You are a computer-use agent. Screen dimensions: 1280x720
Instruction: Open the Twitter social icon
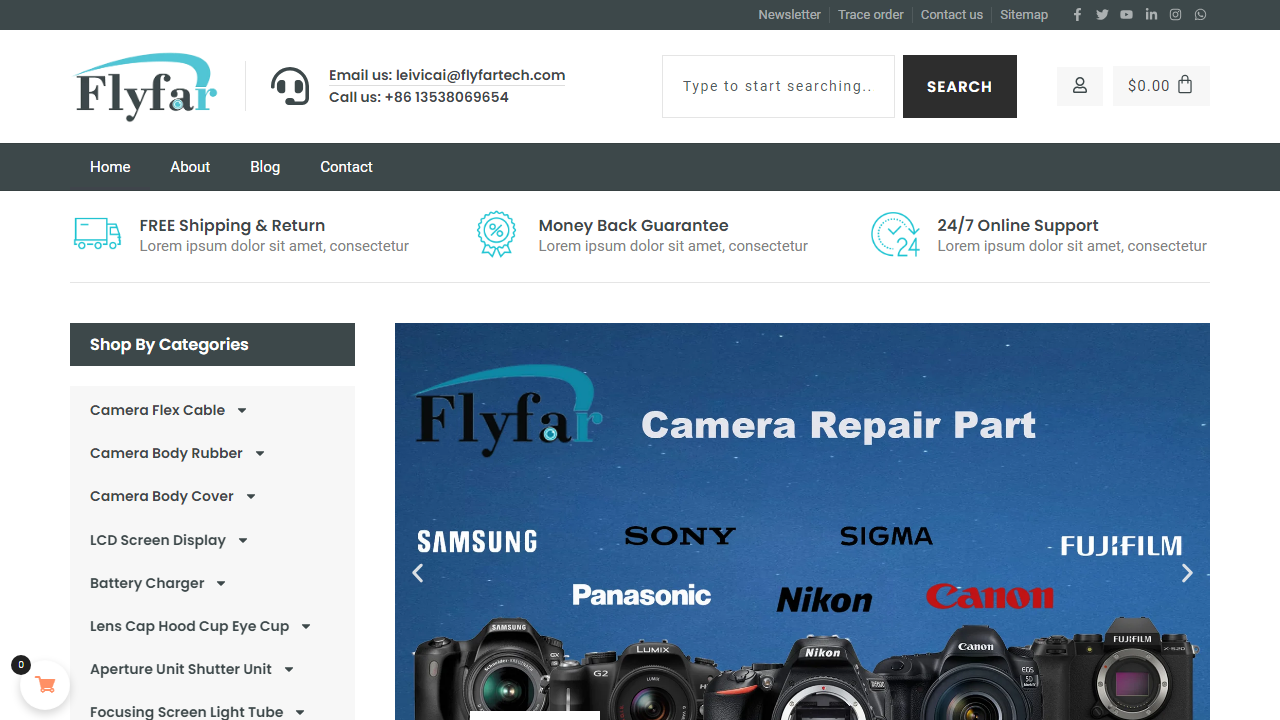[1102, 15]
